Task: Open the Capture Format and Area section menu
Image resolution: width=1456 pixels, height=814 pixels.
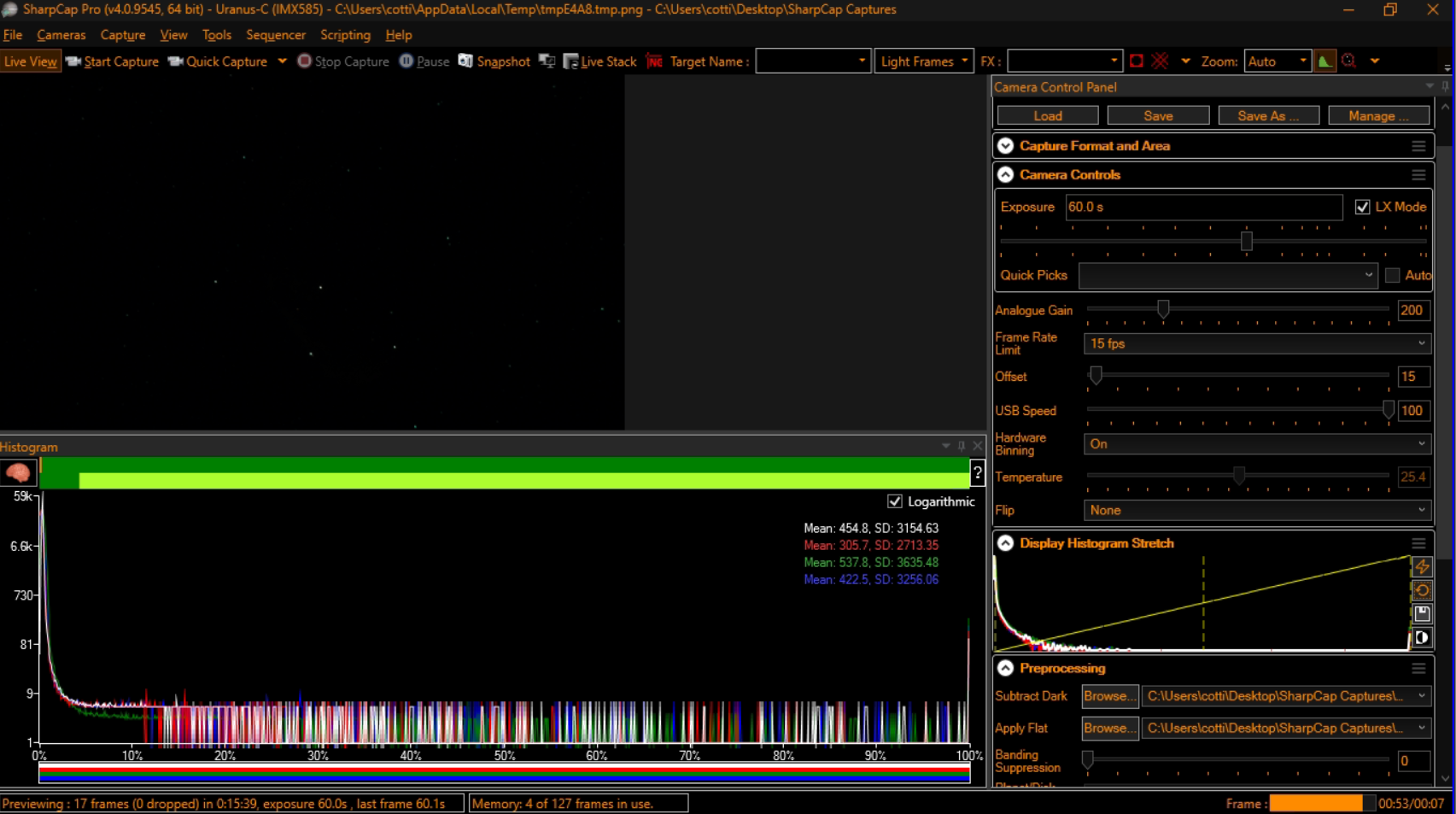Action: (1418, 146)
